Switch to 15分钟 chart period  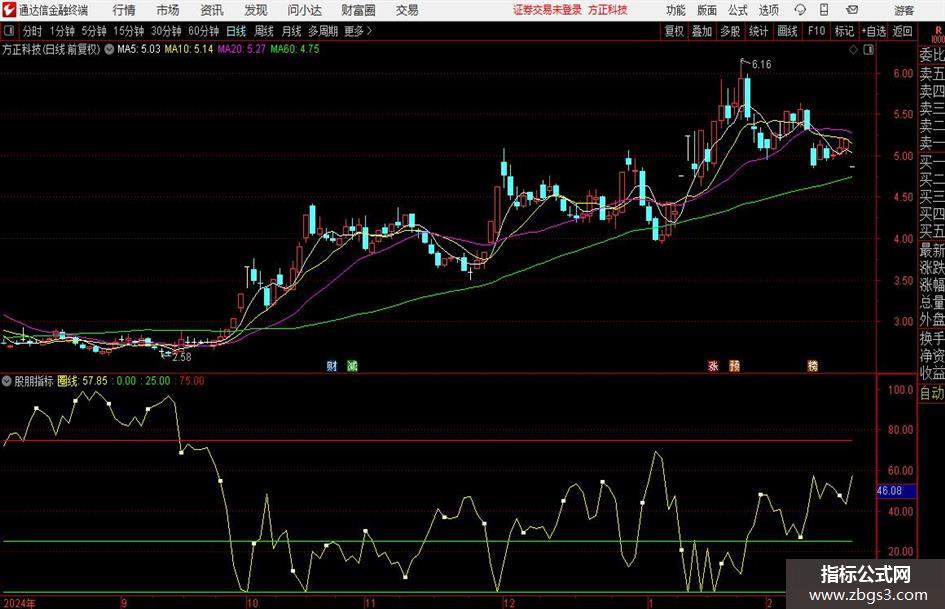(128, 31)
